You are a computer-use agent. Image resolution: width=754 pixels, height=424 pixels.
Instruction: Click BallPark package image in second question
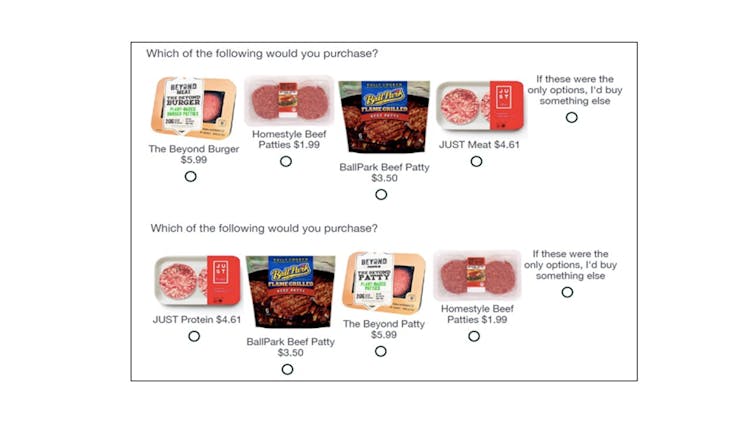point(289,291)
